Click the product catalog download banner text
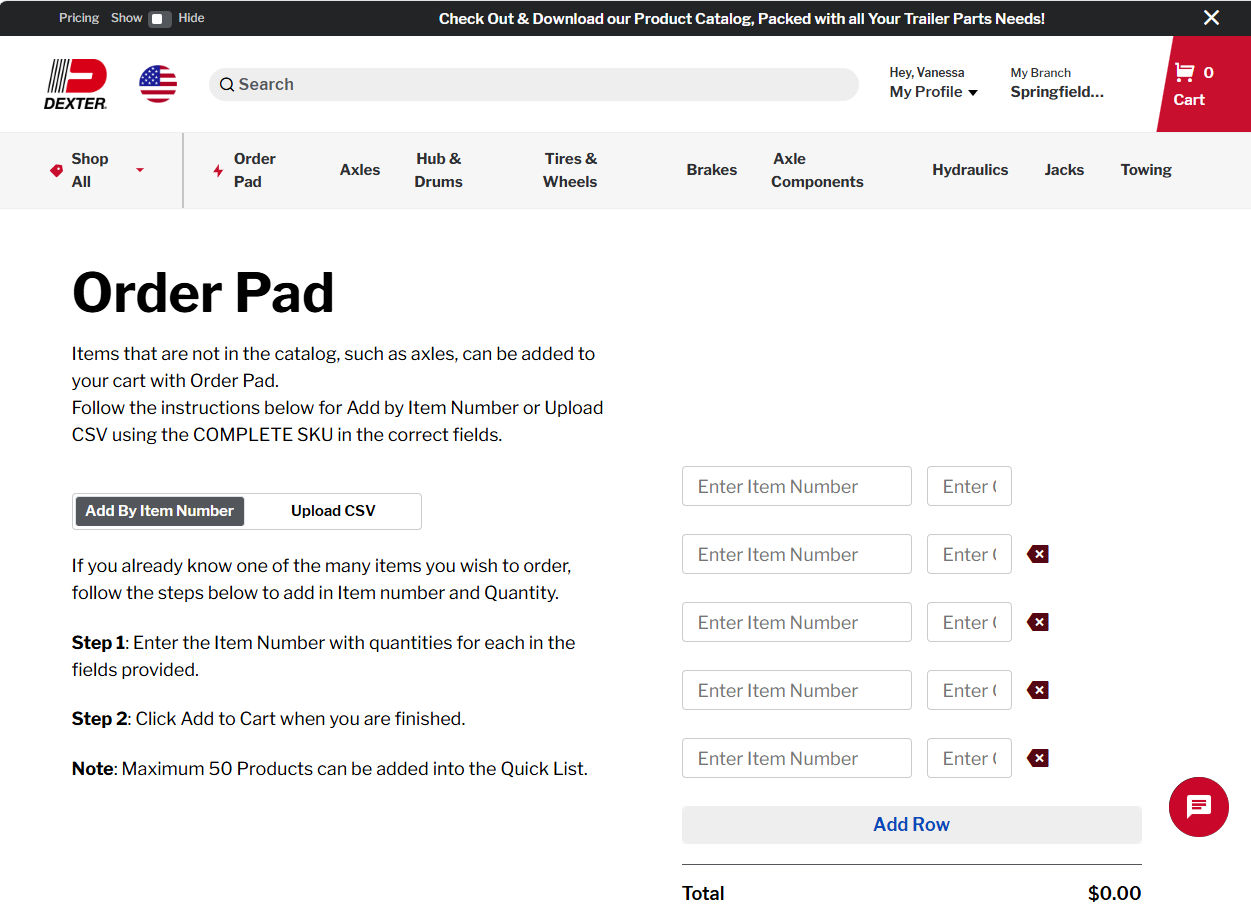 (x=742, y=18)
